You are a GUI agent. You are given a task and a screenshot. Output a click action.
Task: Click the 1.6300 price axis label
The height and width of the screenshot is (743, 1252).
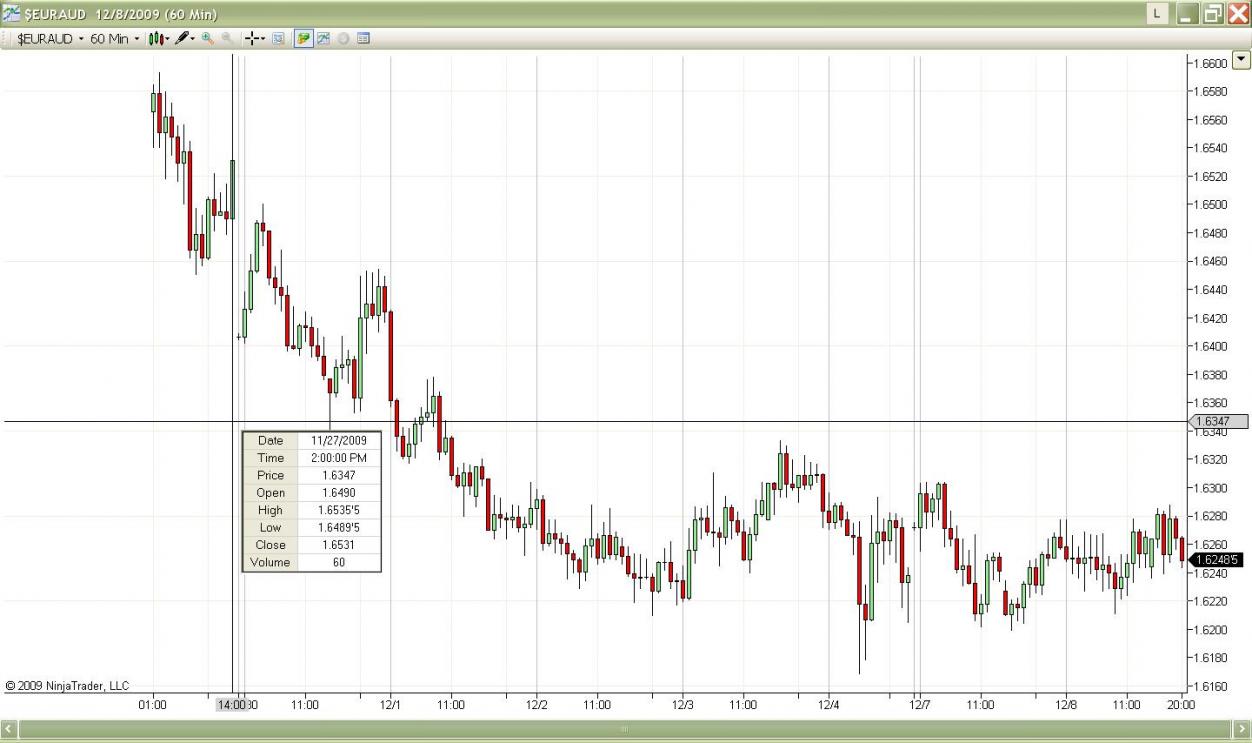click(1211, 488)
